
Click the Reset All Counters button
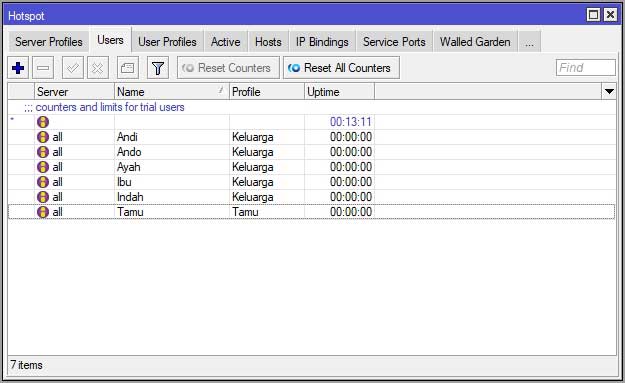pyautogui.click(x=341, y=68)
